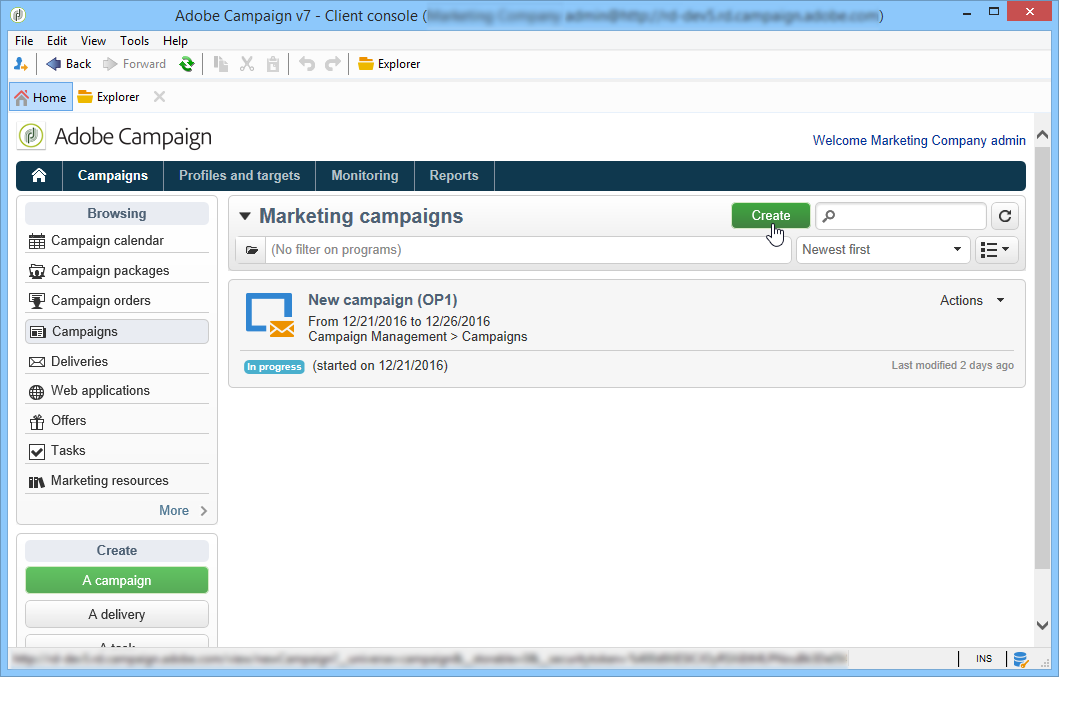This screenshot has height=708, width=1089.
Task: Open the list view mode dropdown
Action: tap(996, 250)
